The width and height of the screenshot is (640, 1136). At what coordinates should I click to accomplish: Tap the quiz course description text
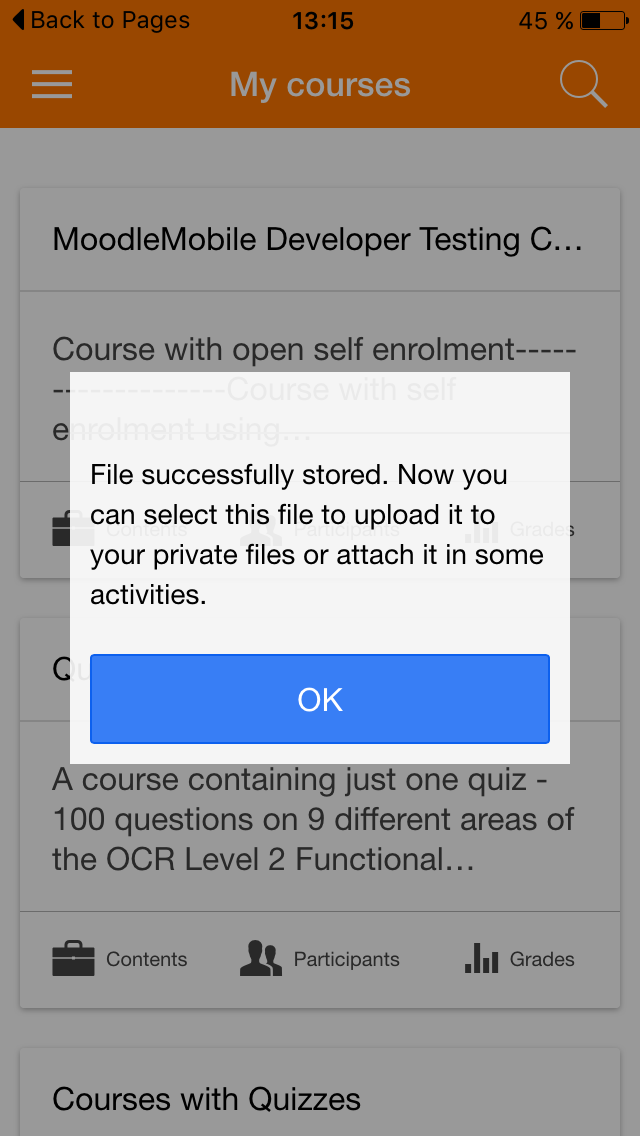(x=313, y=819)
